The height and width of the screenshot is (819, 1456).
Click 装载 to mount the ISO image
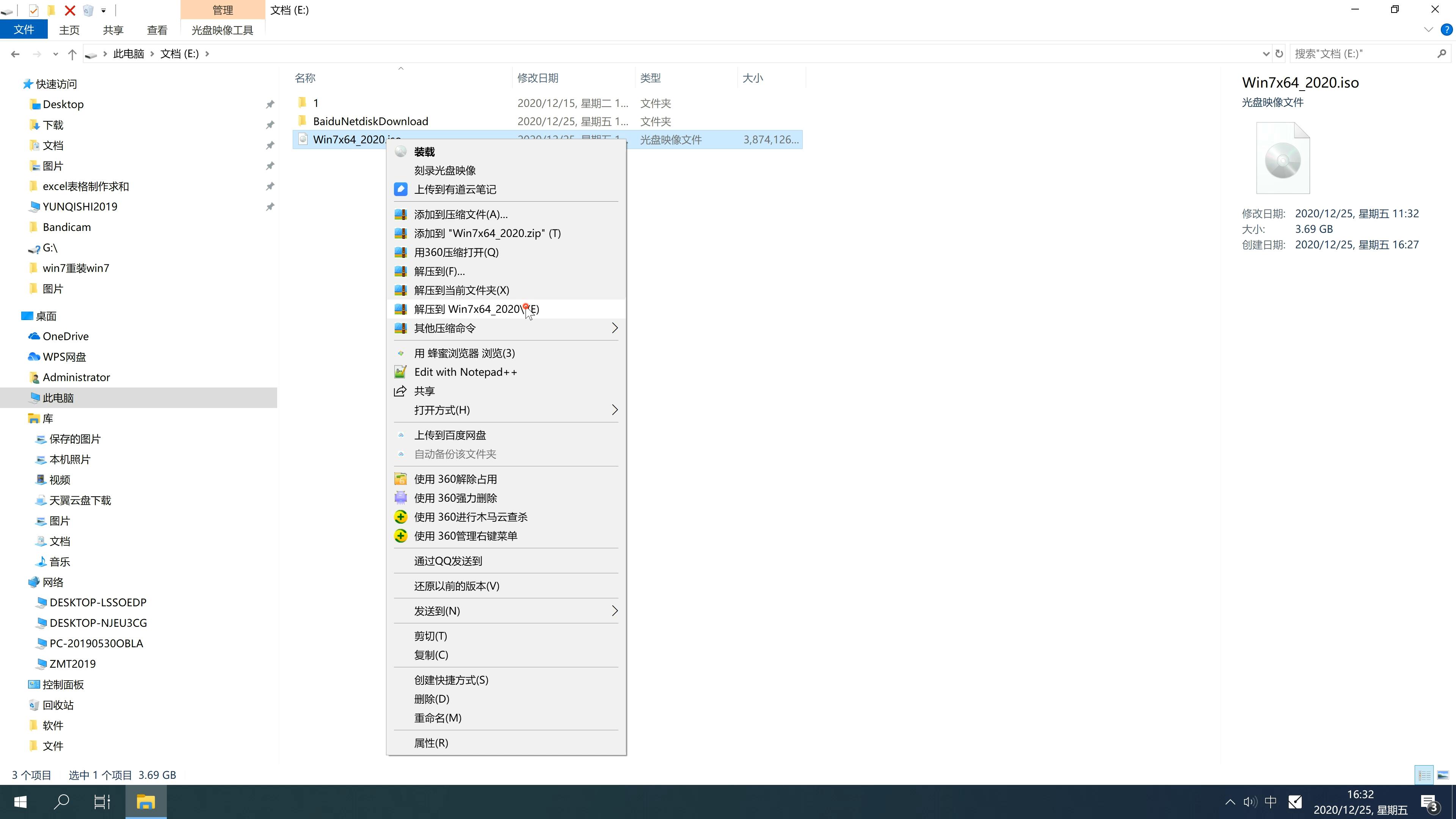tap(424, 150)
